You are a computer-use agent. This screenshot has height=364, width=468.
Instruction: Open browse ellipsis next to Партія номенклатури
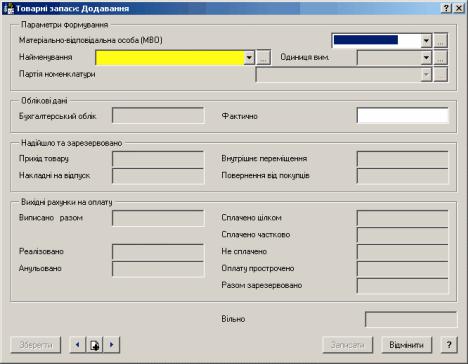(440, 74)
